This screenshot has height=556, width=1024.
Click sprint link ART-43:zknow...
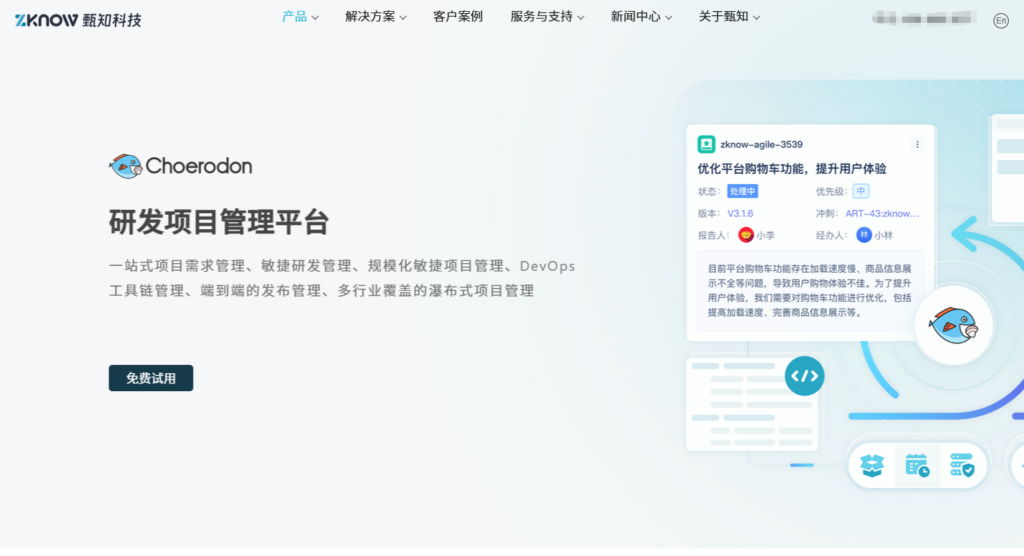(x=882, y=214)
